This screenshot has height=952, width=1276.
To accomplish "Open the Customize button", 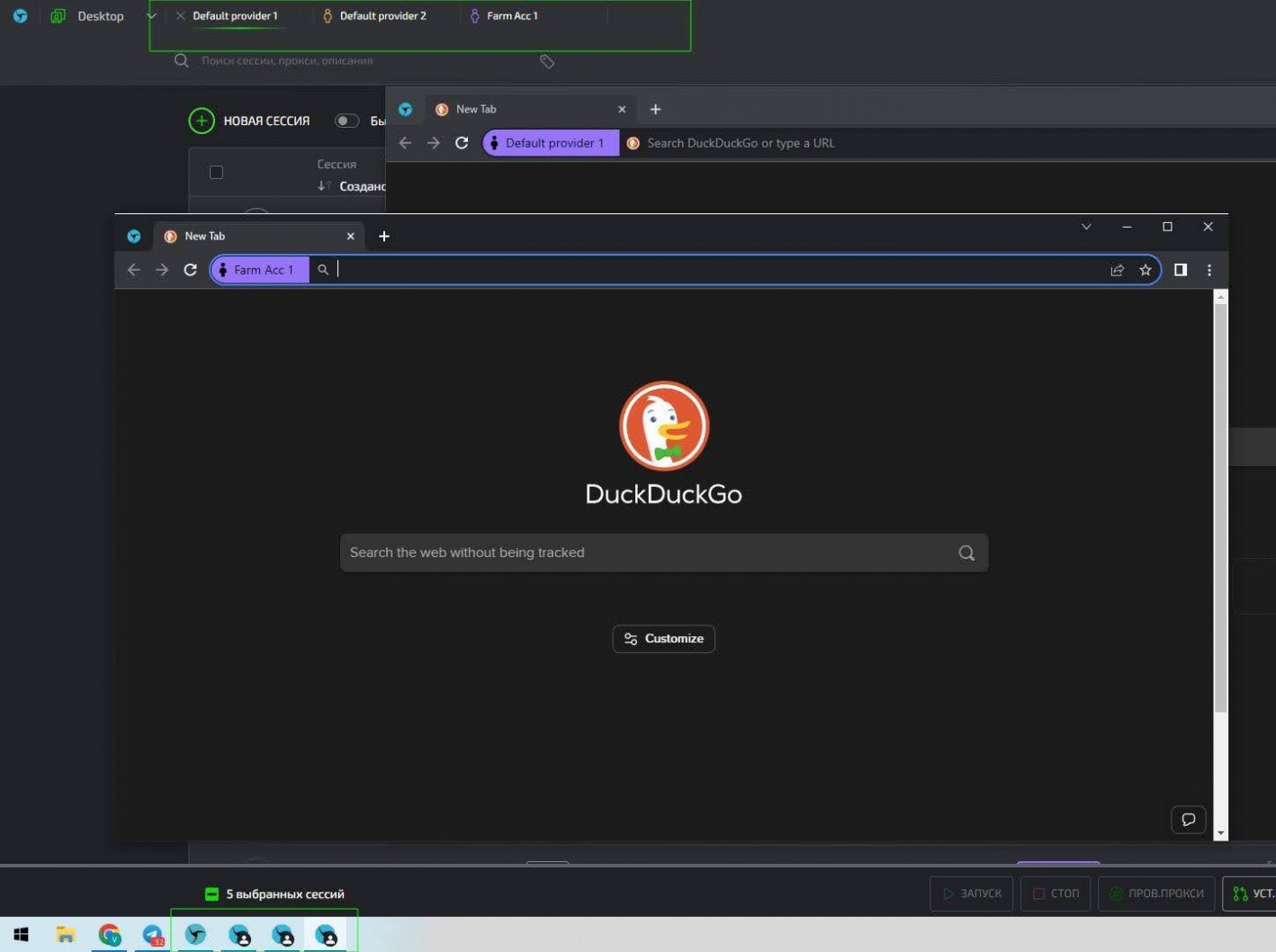I will coord(664,639).
